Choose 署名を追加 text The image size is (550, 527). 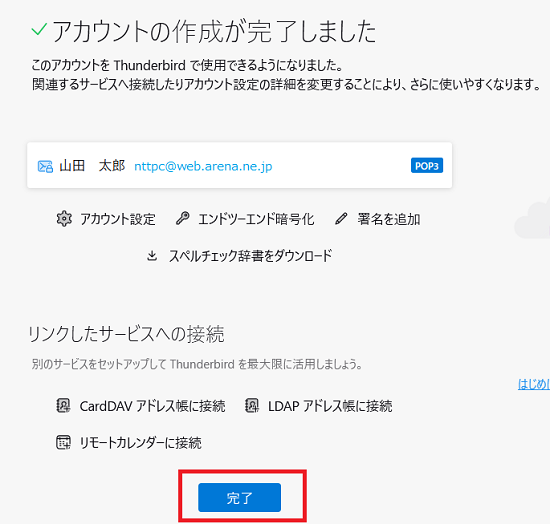(389, 219)
